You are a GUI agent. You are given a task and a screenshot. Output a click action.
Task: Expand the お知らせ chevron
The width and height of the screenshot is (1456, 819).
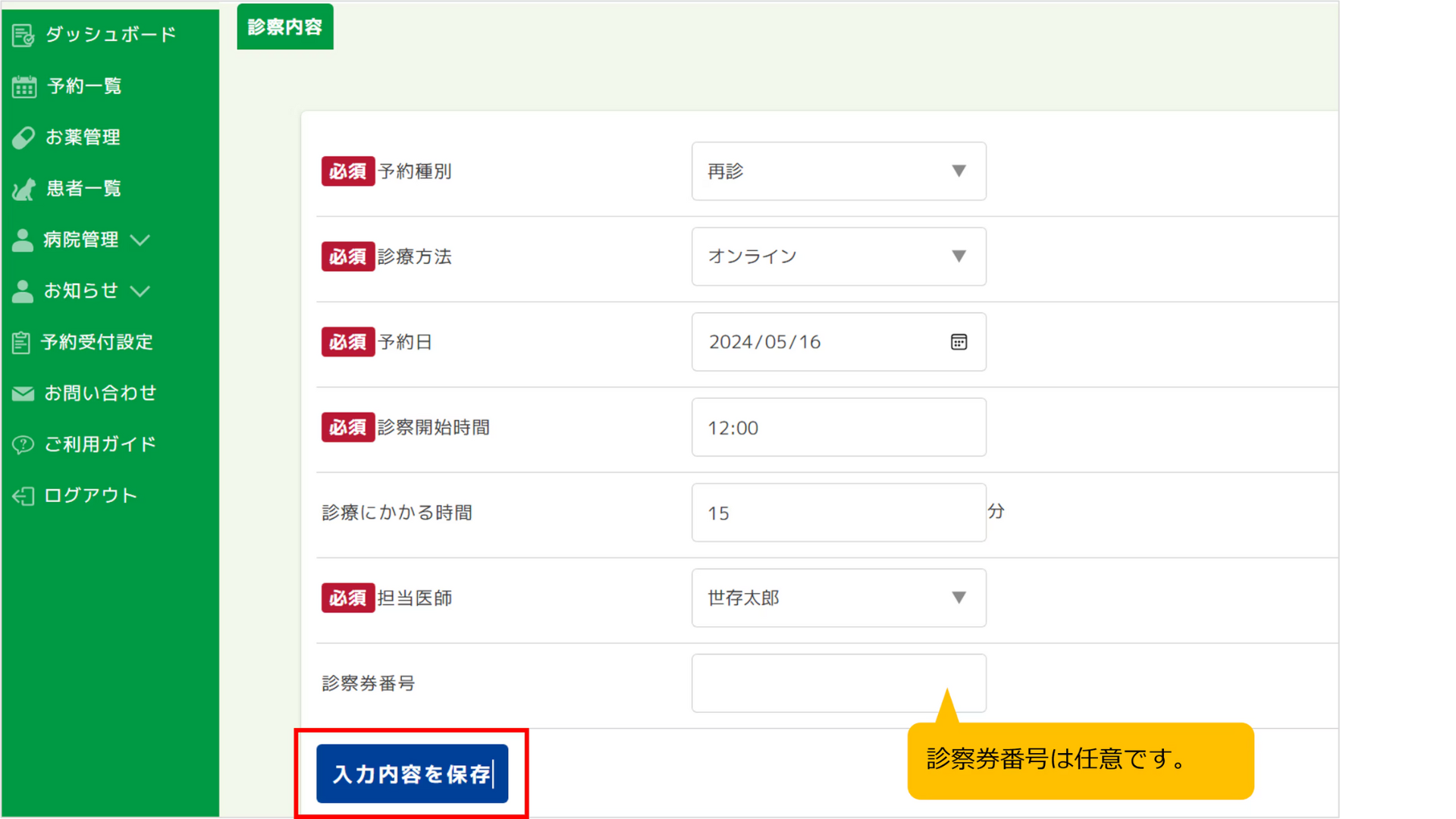click(x=140, y=292)
